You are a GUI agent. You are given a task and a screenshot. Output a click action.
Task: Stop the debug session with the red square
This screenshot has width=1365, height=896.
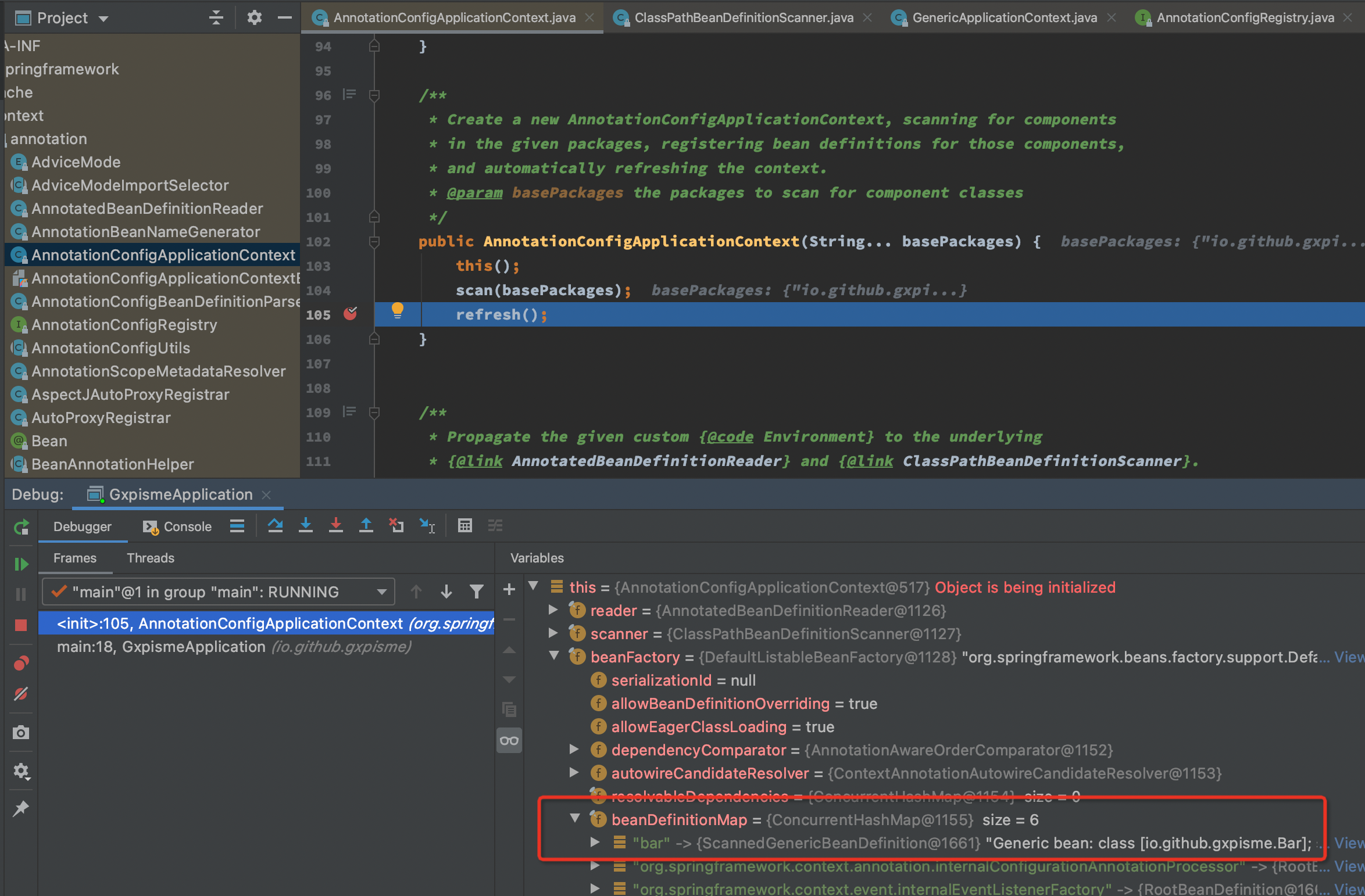[x=21, y=625]
